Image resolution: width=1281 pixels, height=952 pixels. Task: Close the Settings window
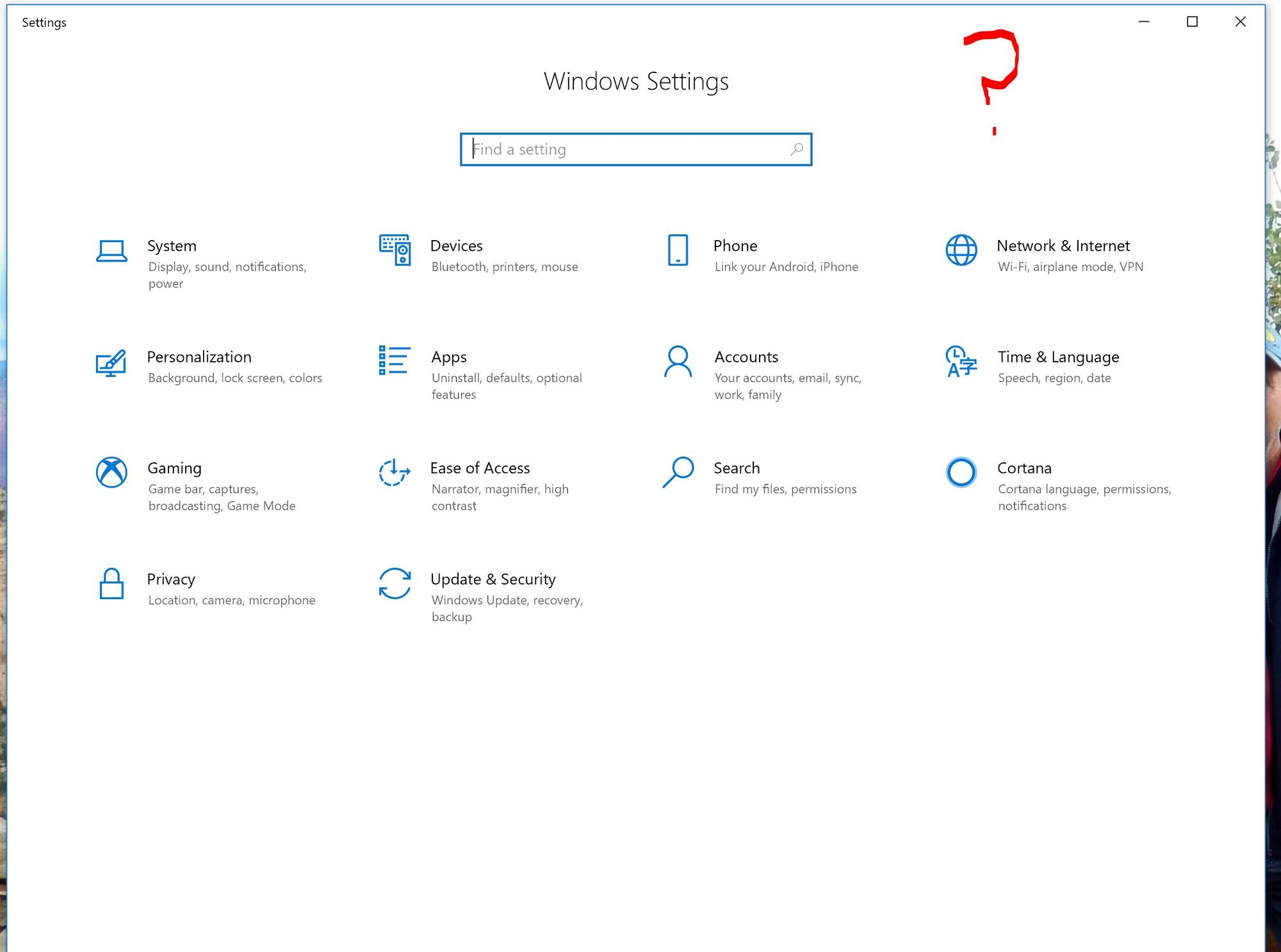(x=1240, y=22)
